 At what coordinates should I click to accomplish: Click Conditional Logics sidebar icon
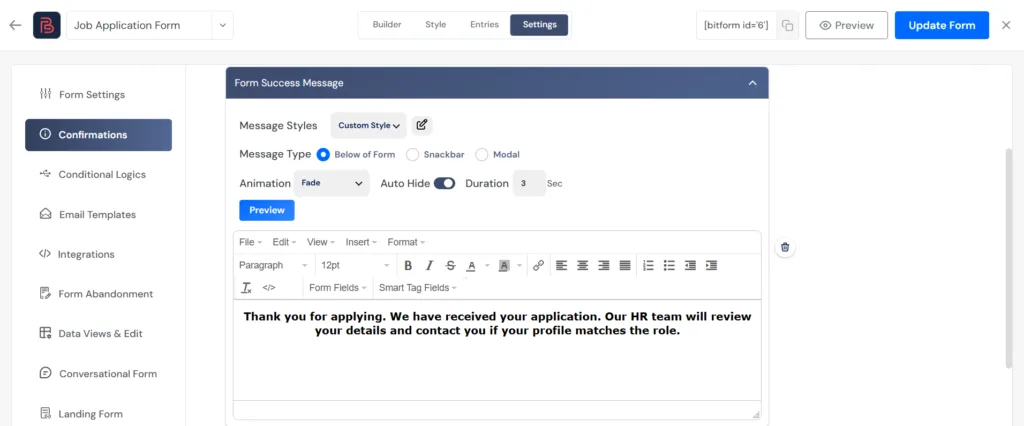pyautogui.click(x=45, y=174)
